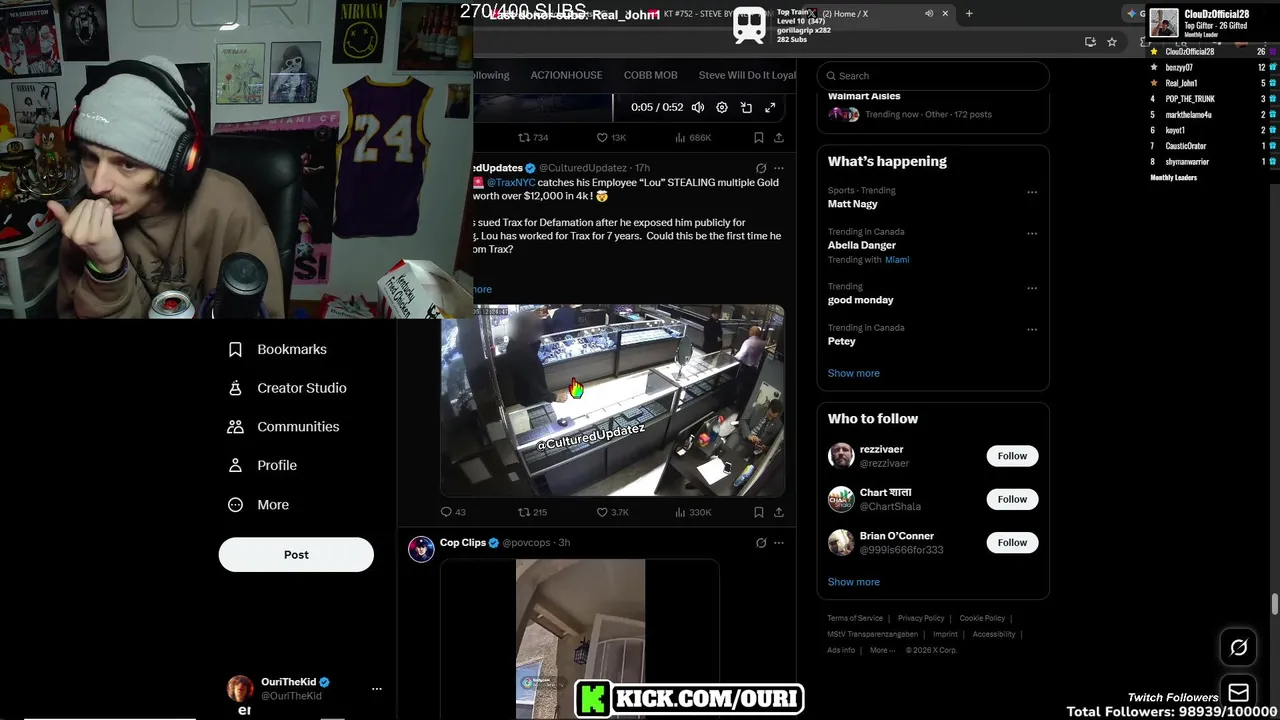Open the Miami trending-with link

click(x=897, y=260)
